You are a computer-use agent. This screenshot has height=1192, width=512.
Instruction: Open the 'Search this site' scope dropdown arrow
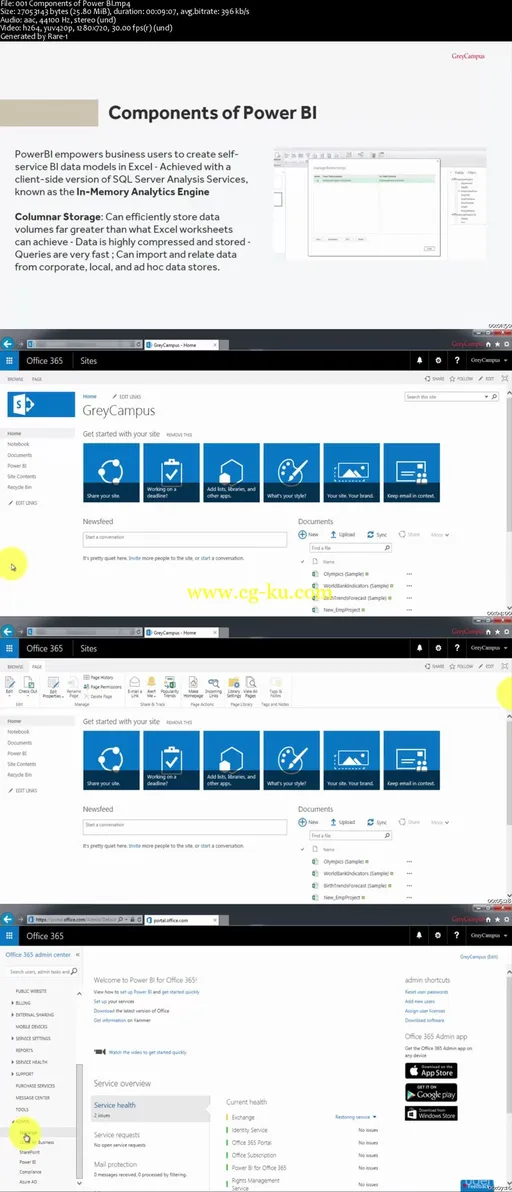click(486, 397)
